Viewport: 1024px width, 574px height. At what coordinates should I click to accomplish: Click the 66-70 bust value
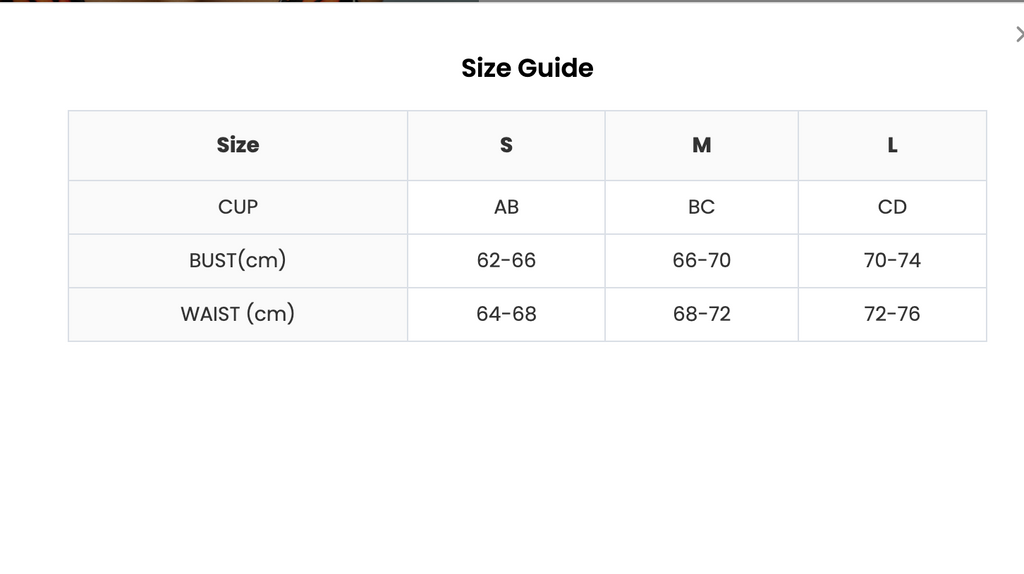point(701,261)
